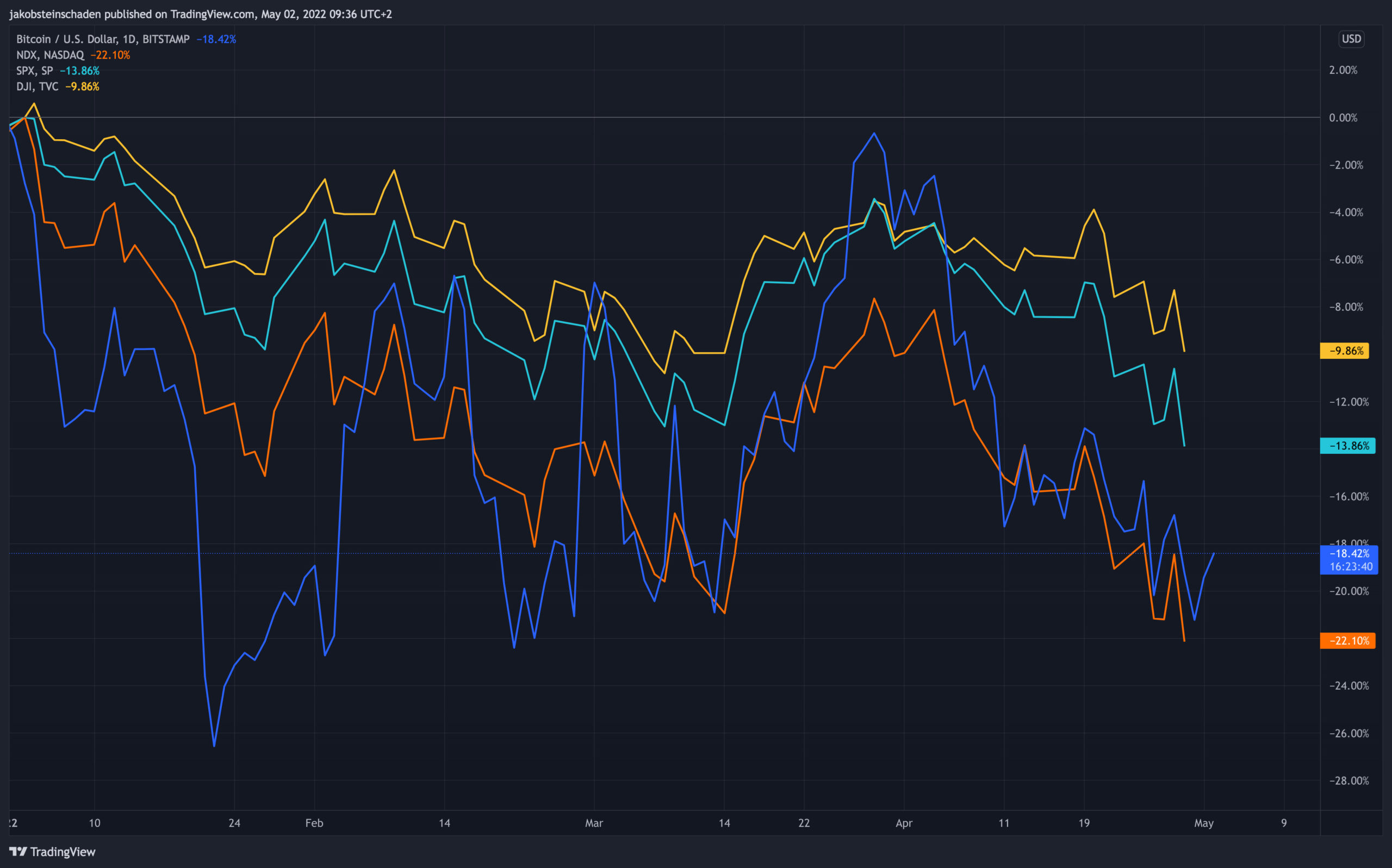Screen dimensions: 1392x868
Task: Click the -6.00% axis label
Action: [x=1346, y=260]
